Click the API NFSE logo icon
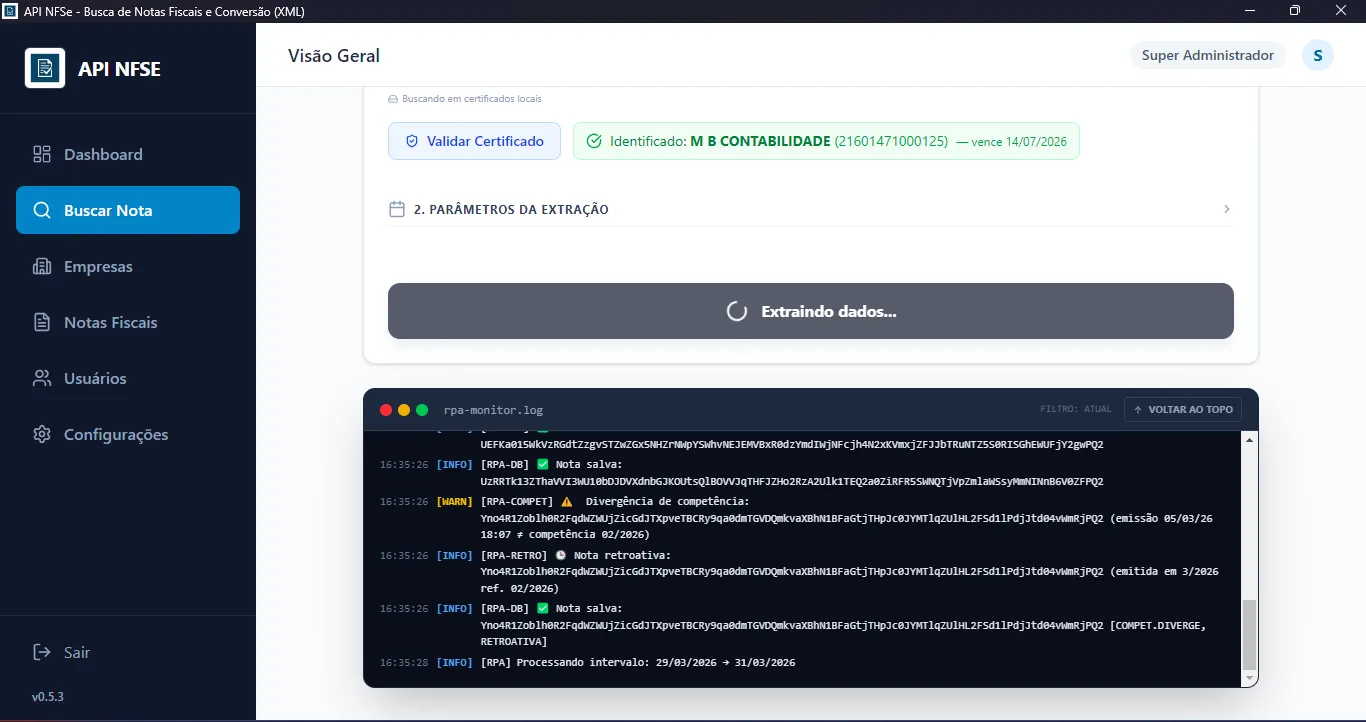Viewport: 1366px width, 722px height. coord(45,68)
